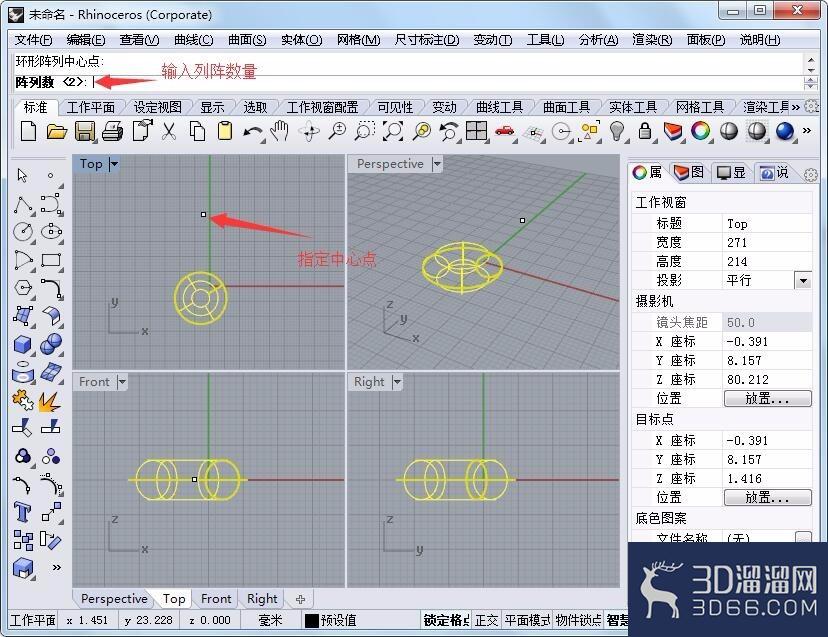Select the Circle tool in the sidebar
This screenshot has height=637, width=828.
click(23, 231)
